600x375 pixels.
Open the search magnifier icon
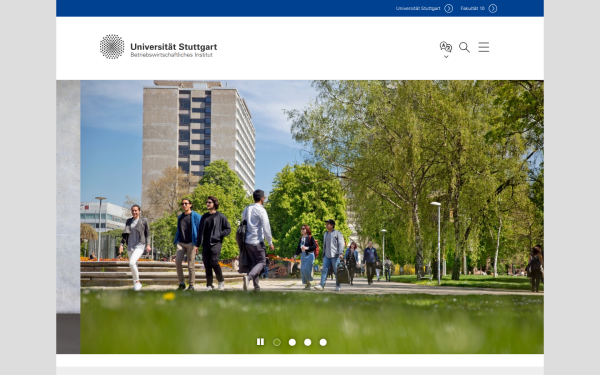[x=464, y=47]
